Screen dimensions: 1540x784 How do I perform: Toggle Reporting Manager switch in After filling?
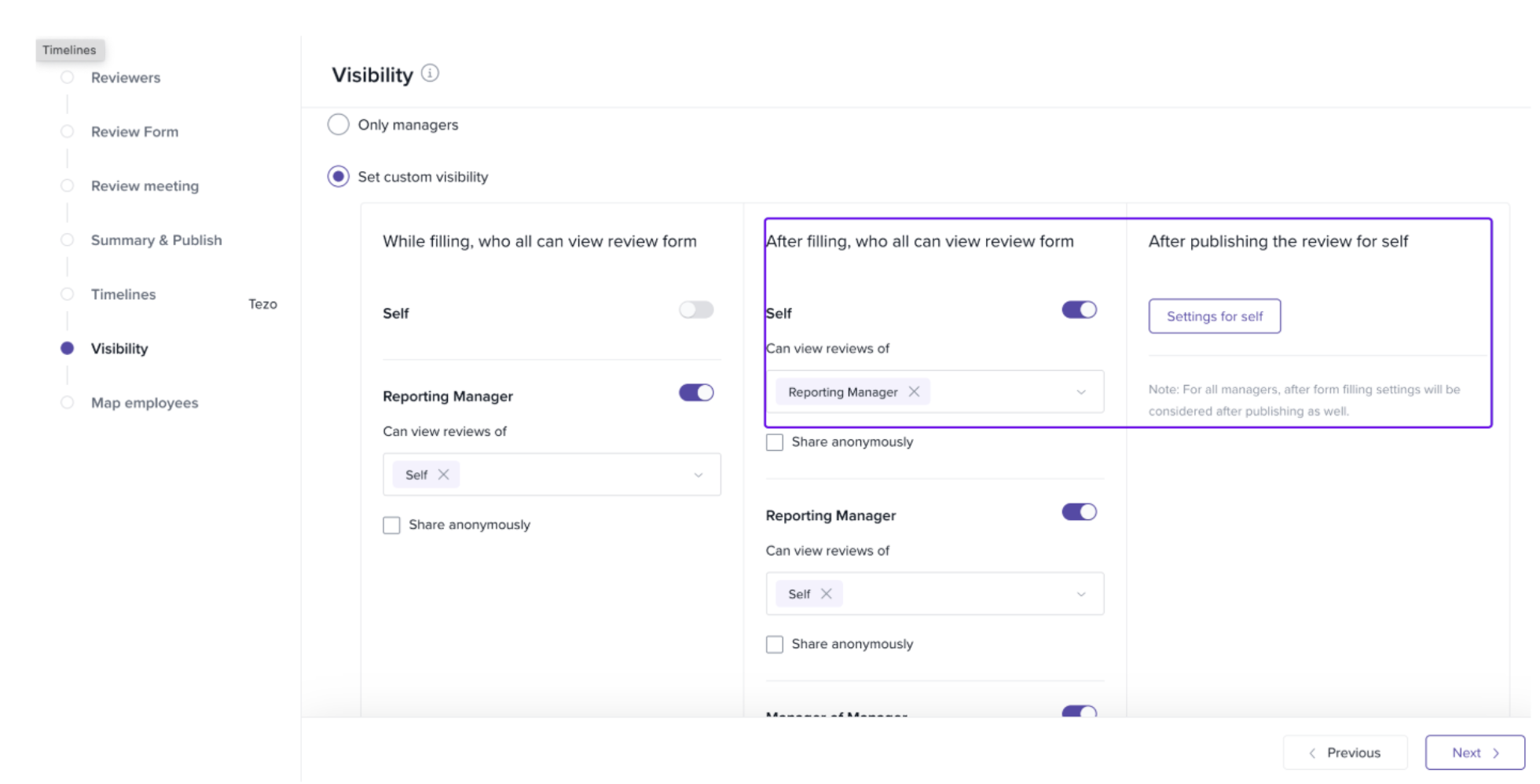point(1079,512)
